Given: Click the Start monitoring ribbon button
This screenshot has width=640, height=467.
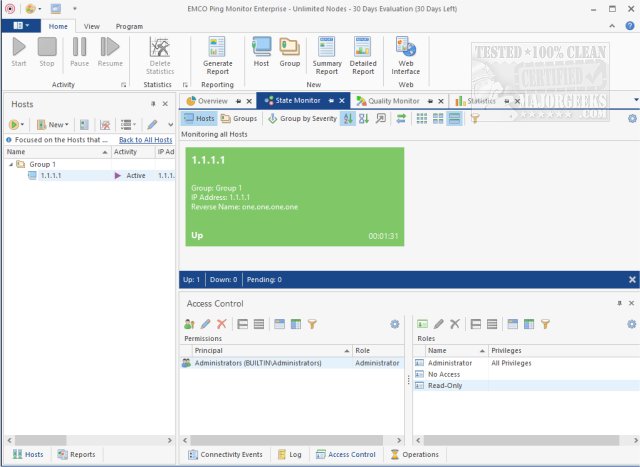Looking at the screenshot, I should pyautogui.click(x=19, y=52).
